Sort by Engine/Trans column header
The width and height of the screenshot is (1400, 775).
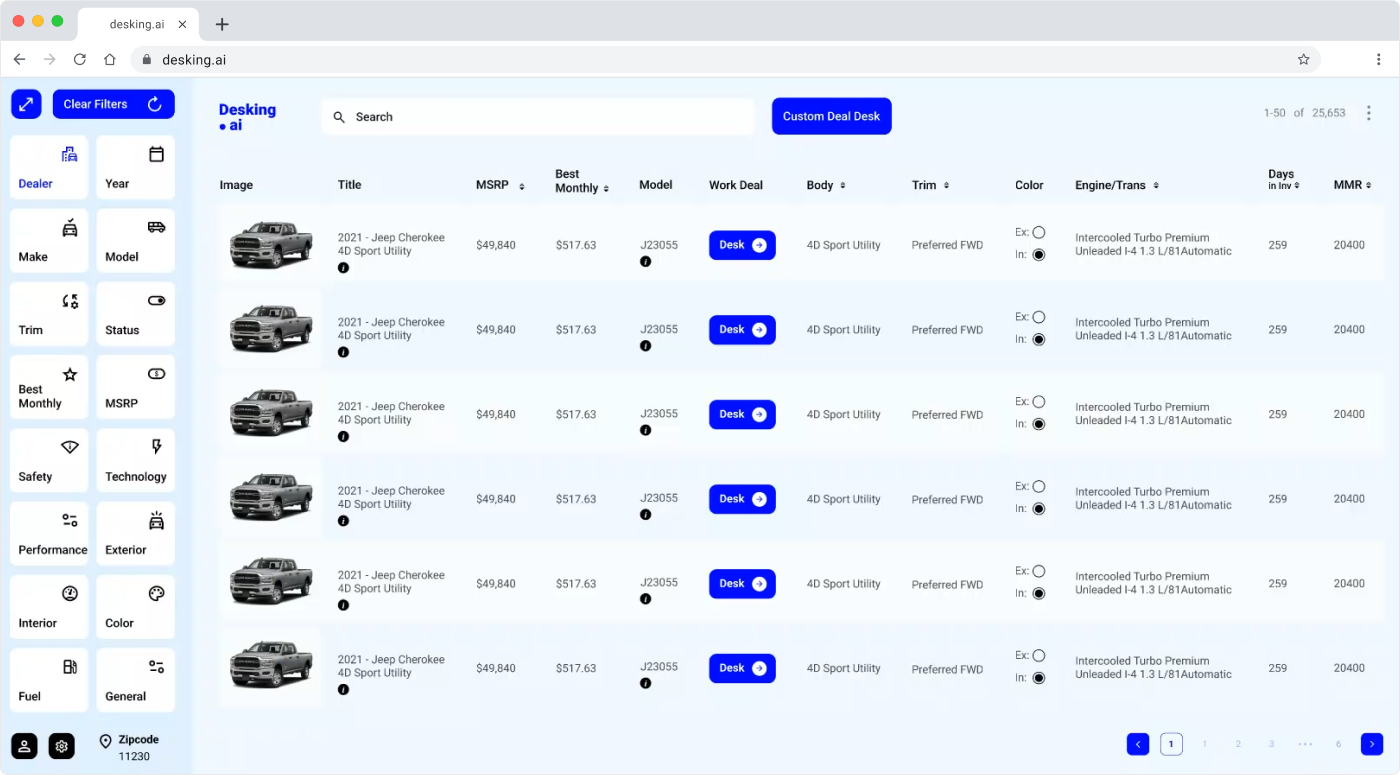pos(1117,185)
